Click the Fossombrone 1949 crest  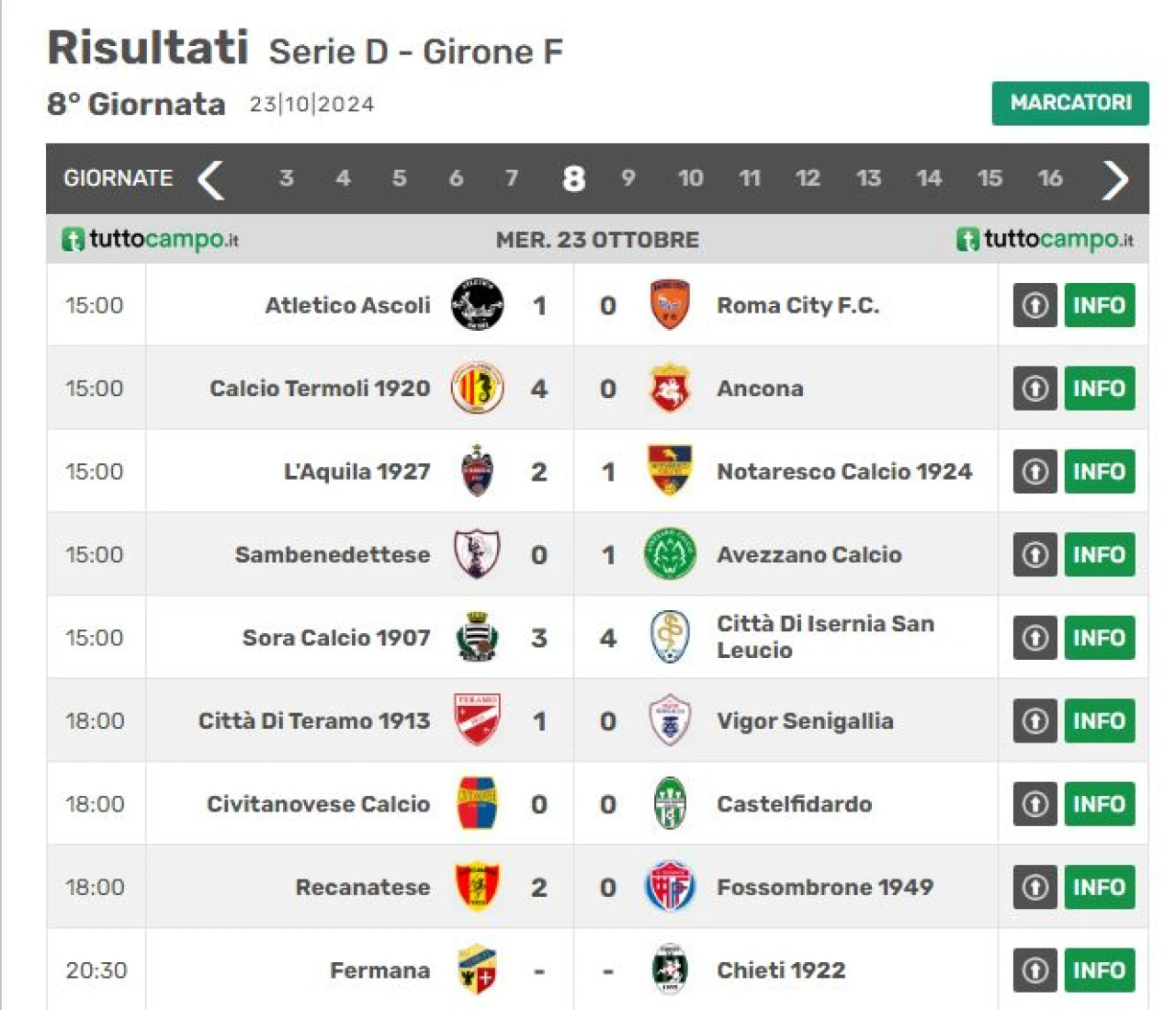point(670,887)
